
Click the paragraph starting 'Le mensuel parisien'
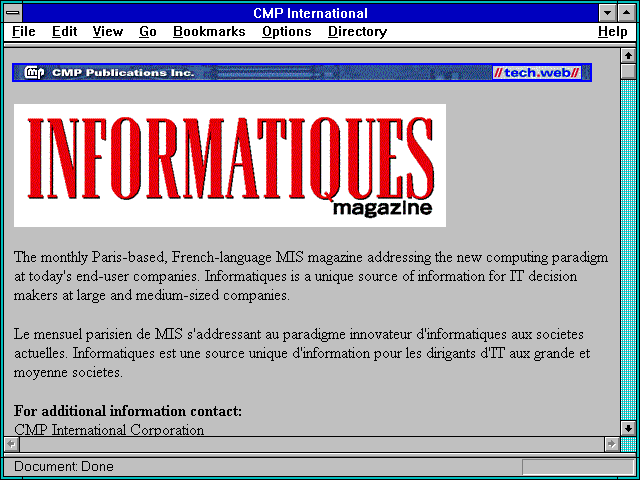(x=302, y=353)
